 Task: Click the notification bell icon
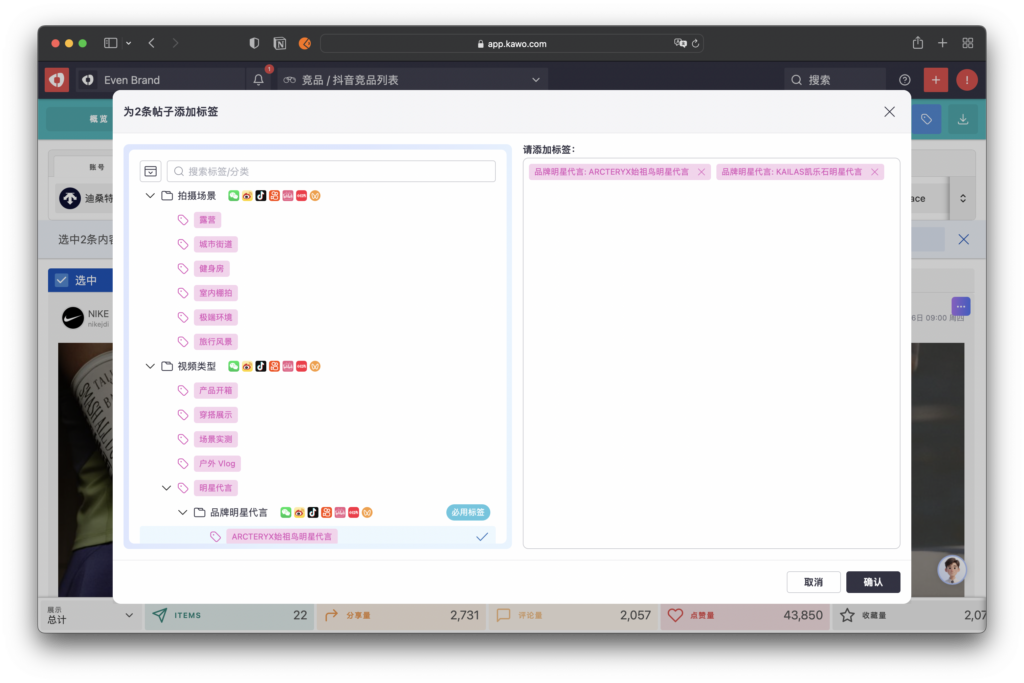[259, 80]
